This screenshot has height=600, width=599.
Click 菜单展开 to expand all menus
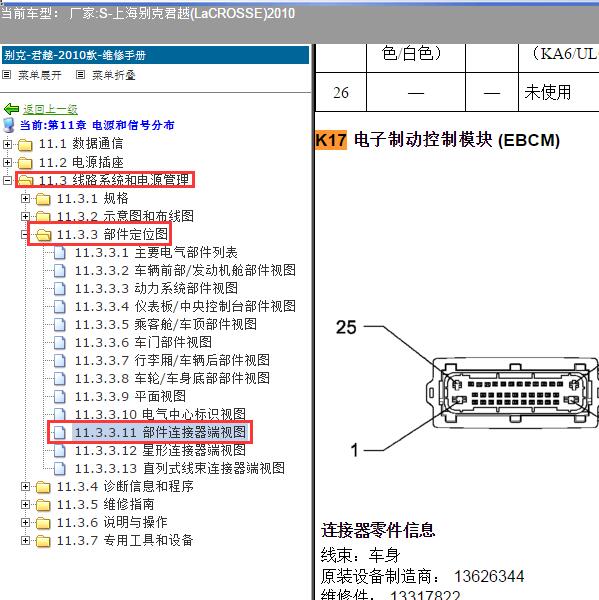pyautogui.click(x=40, y=75)
